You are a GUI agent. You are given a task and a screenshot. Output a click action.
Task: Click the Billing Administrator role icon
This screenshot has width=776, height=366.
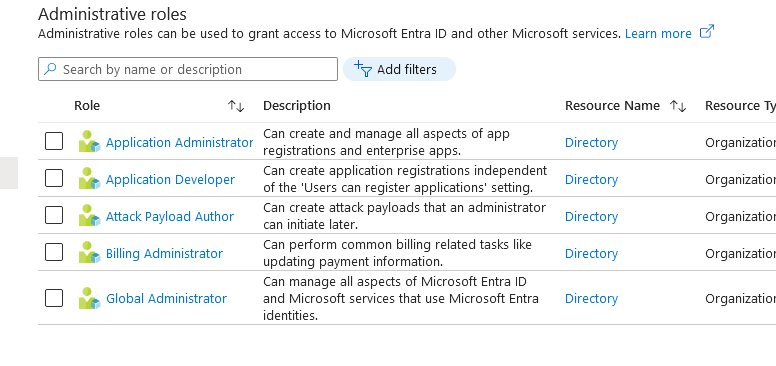coord(90,253)
